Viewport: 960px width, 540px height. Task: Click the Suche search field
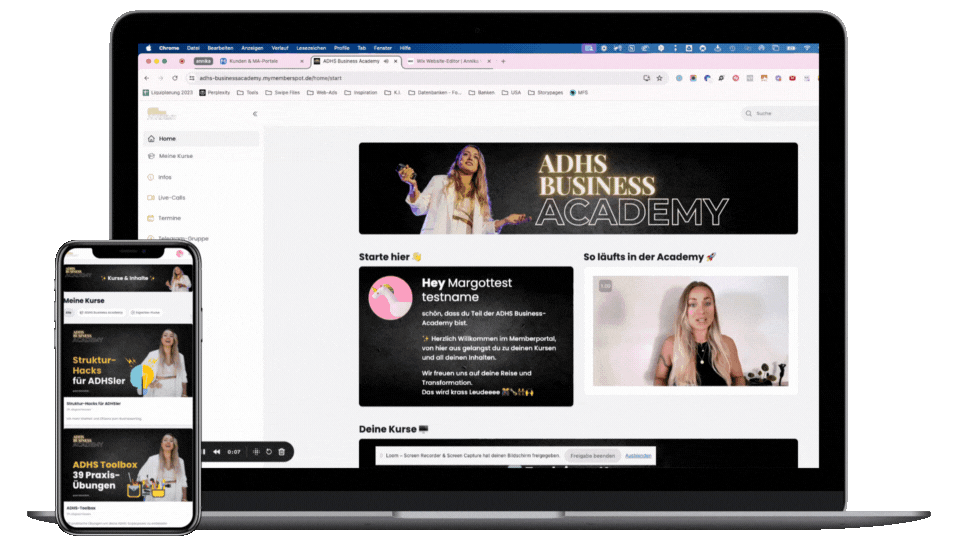pyautogui.click(x=780, y=113)
